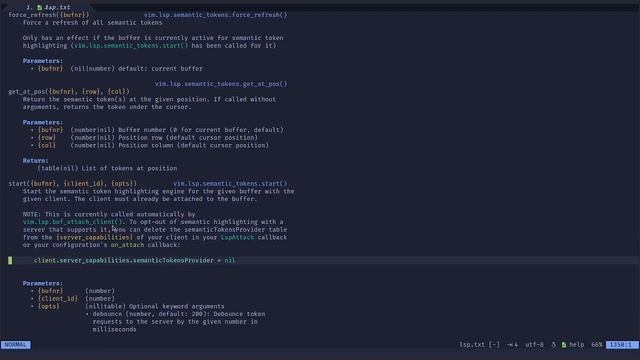
Task: Click the client.server_capabilities.semanticTokensProvider code line
Action: [134, 260]
